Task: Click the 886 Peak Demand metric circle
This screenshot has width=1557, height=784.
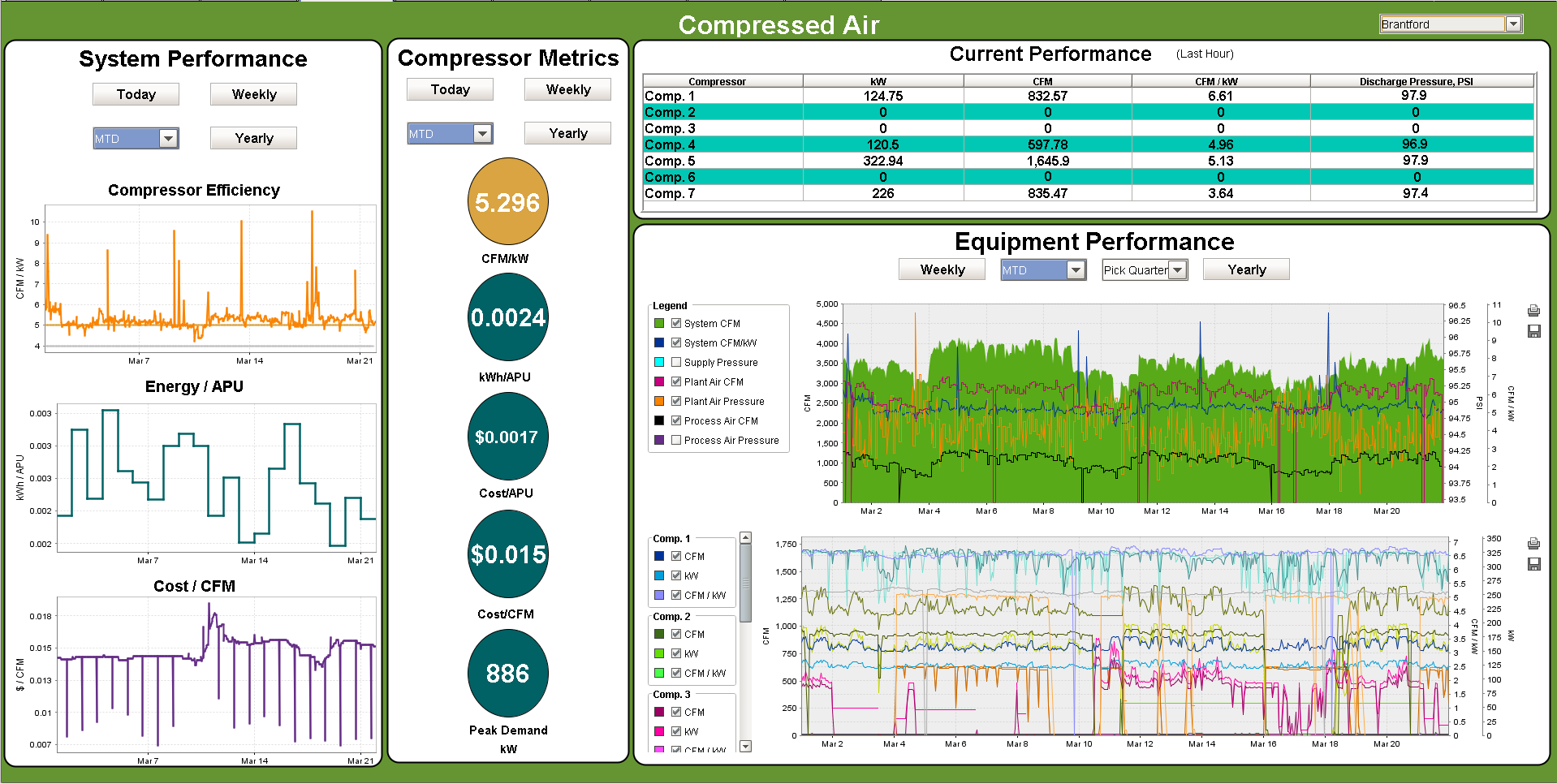Action: (x=508, y=674)
